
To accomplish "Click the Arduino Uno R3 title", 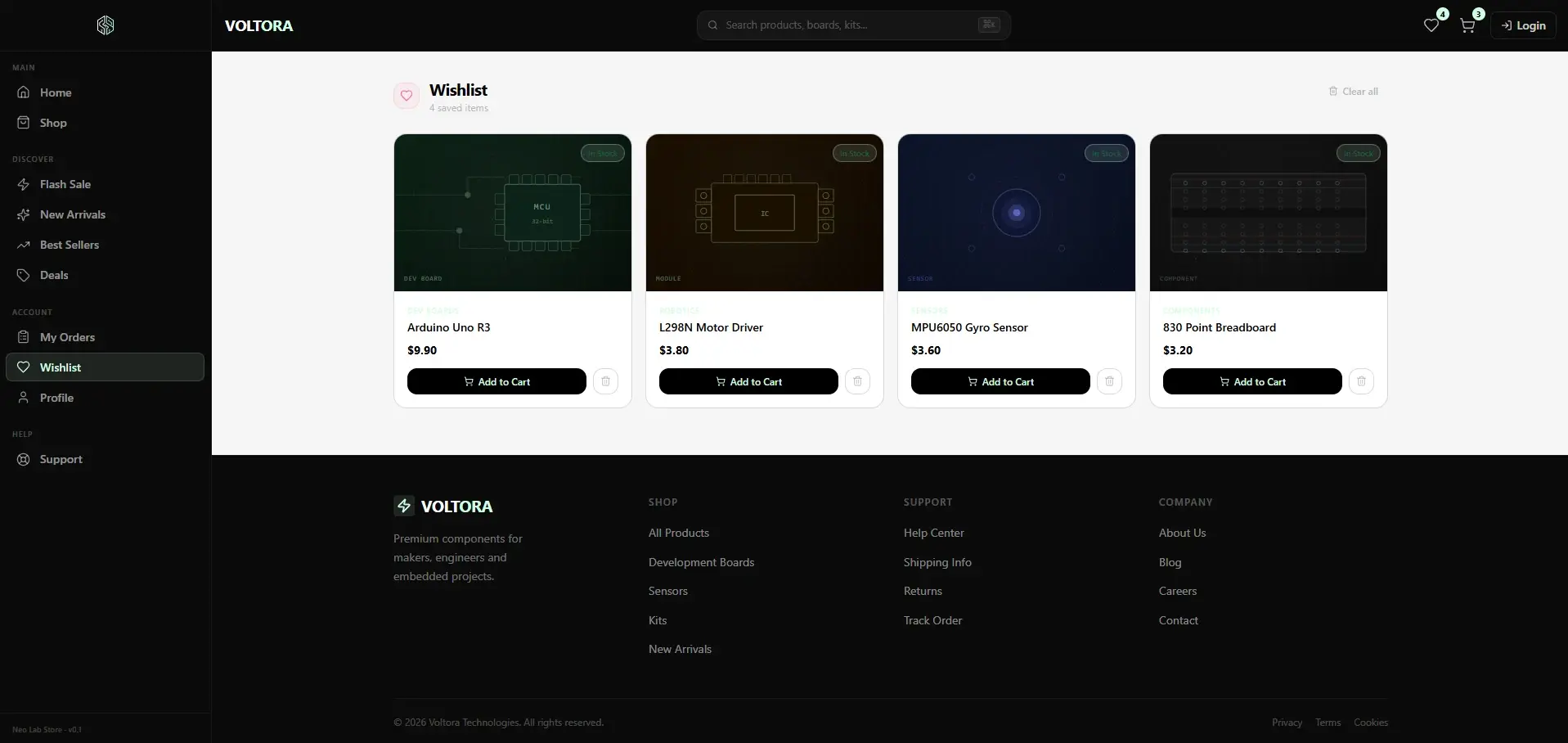I will point(449,327).
